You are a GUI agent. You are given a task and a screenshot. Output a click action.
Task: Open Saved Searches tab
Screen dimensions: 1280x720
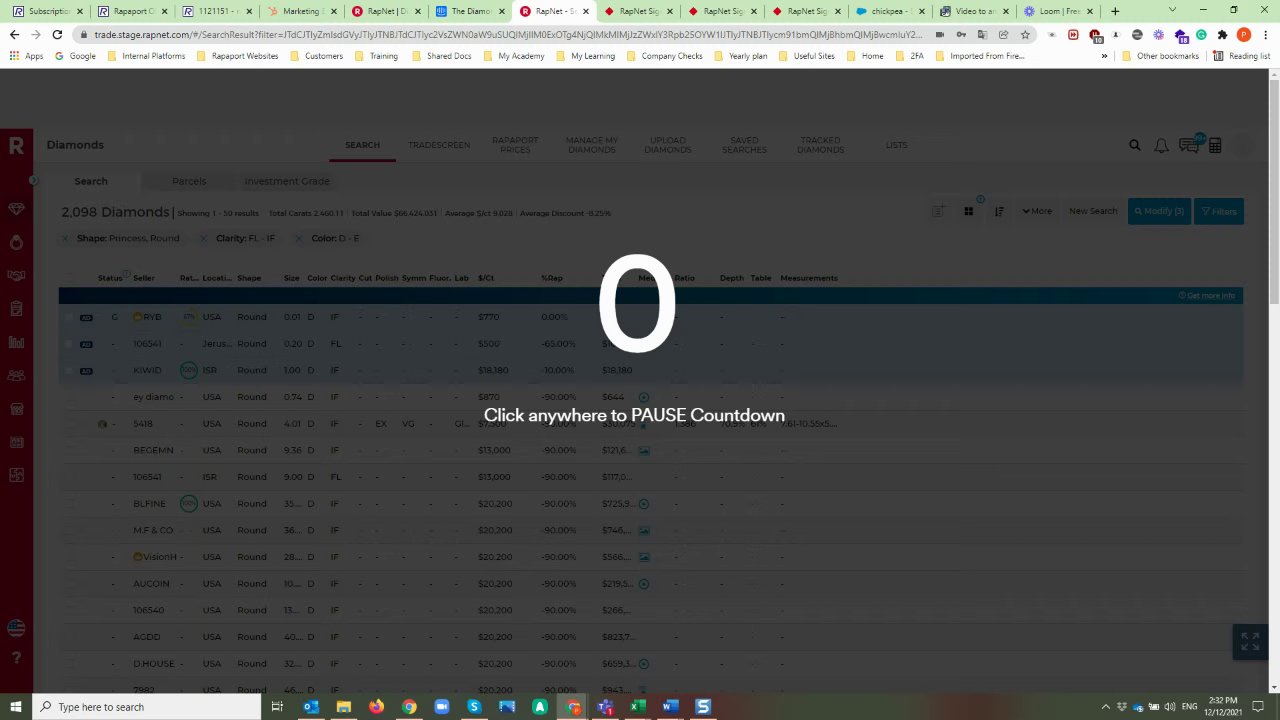point(744,145)
